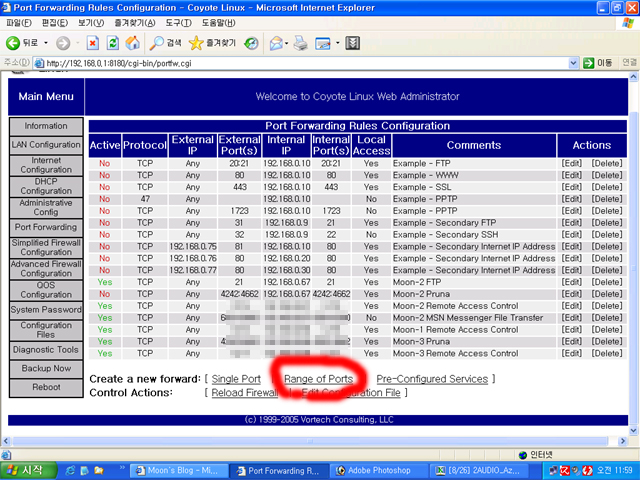Click the Internet Explorer quick launch icon
Image resolution: width=640 pixels, height=480 pixels.
(x=70, y=471)
